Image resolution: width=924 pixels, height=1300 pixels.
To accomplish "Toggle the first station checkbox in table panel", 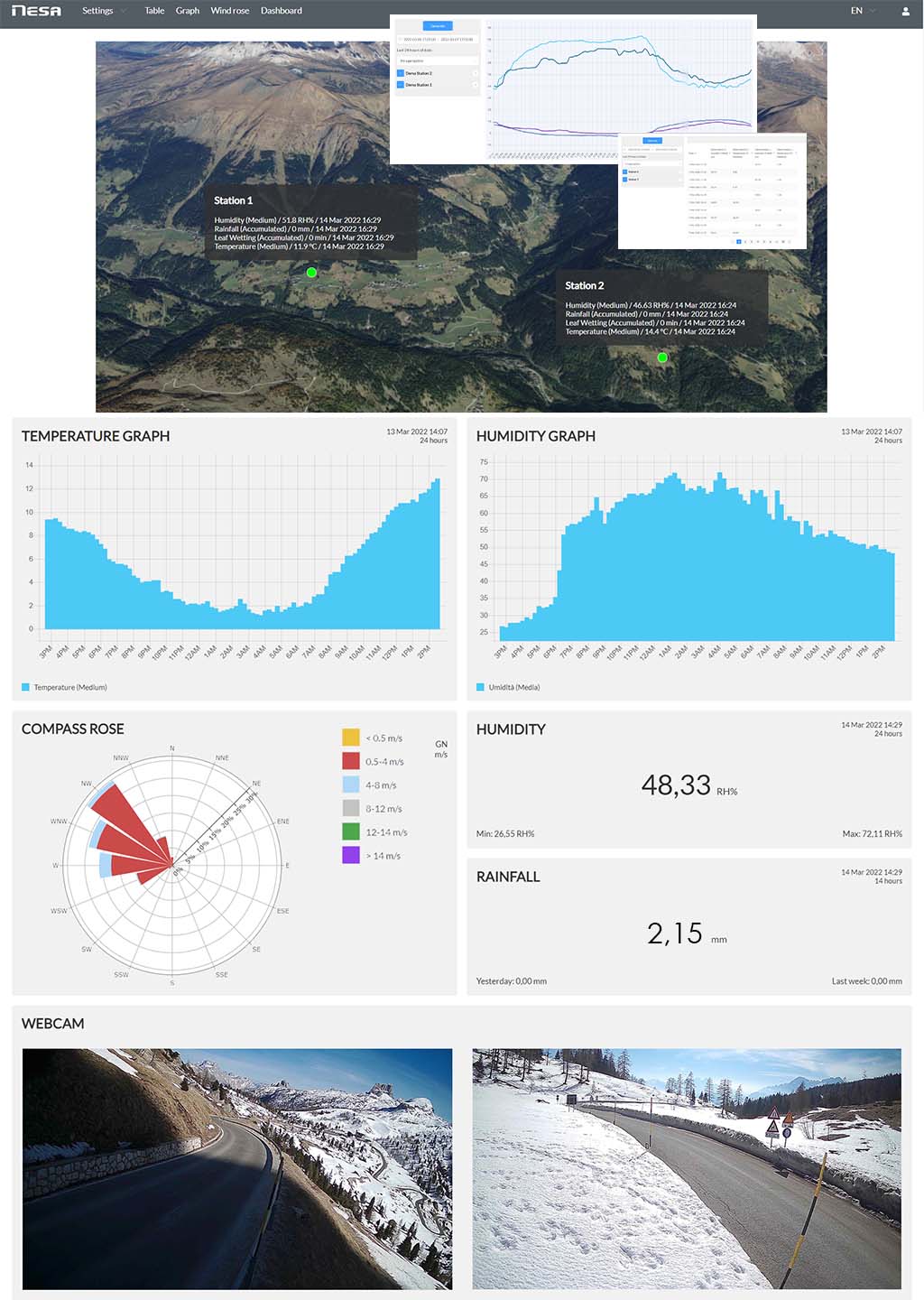I will [624, 172].
